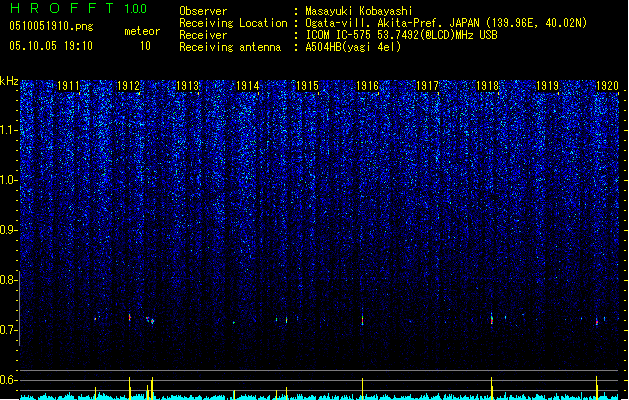
Task: Click the HROFFT title text
Action: point(62,8)
